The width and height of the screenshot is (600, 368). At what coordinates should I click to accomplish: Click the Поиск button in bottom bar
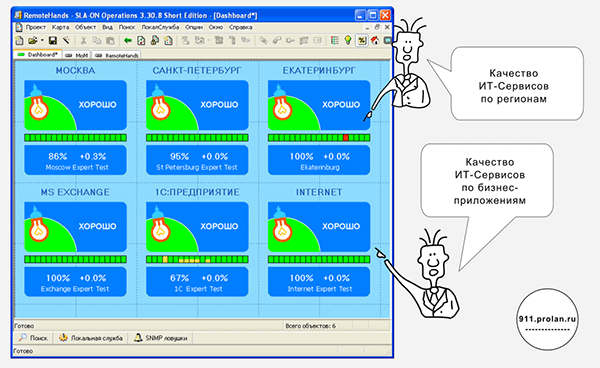coord(33,338)
